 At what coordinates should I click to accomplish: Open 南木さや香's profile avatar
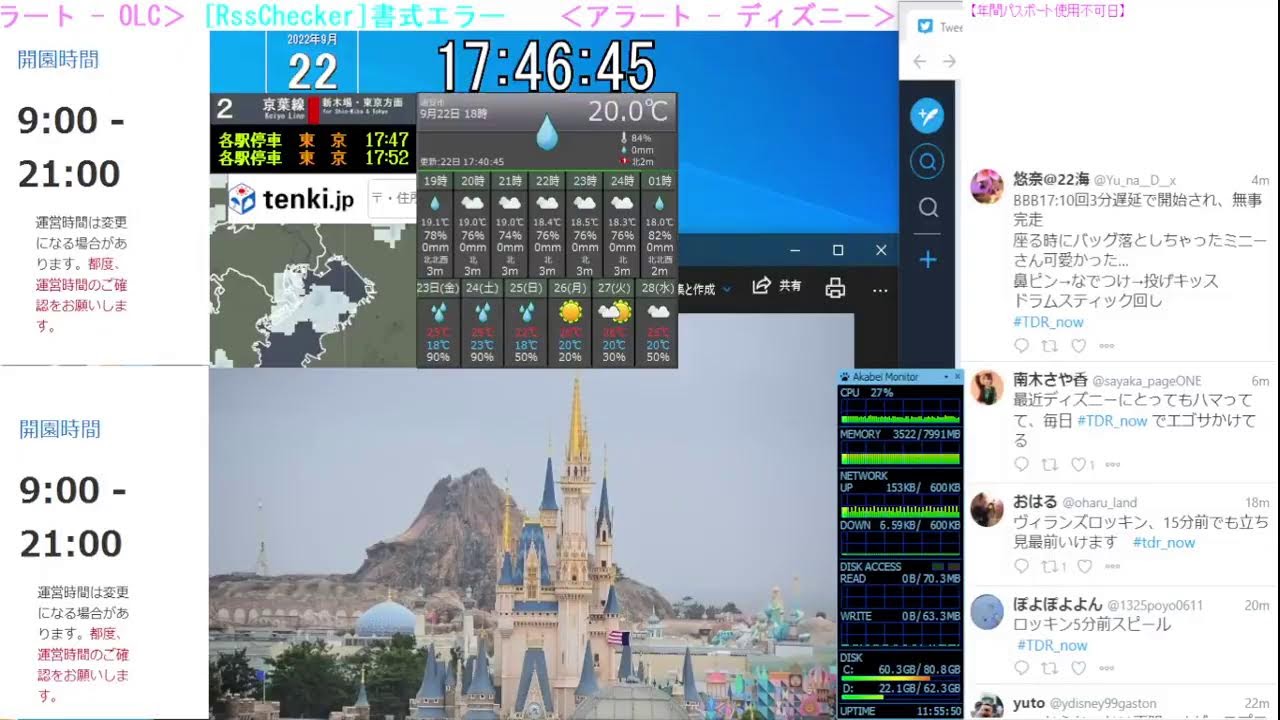point(987,387)
